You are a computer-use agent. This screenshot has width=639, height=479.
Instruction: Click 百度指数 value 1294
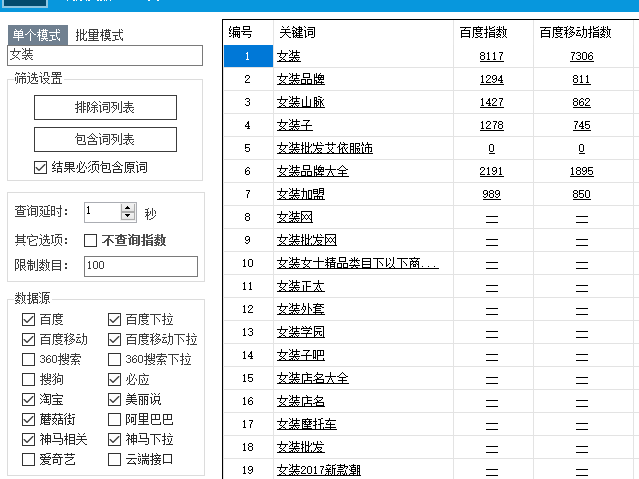491,79
